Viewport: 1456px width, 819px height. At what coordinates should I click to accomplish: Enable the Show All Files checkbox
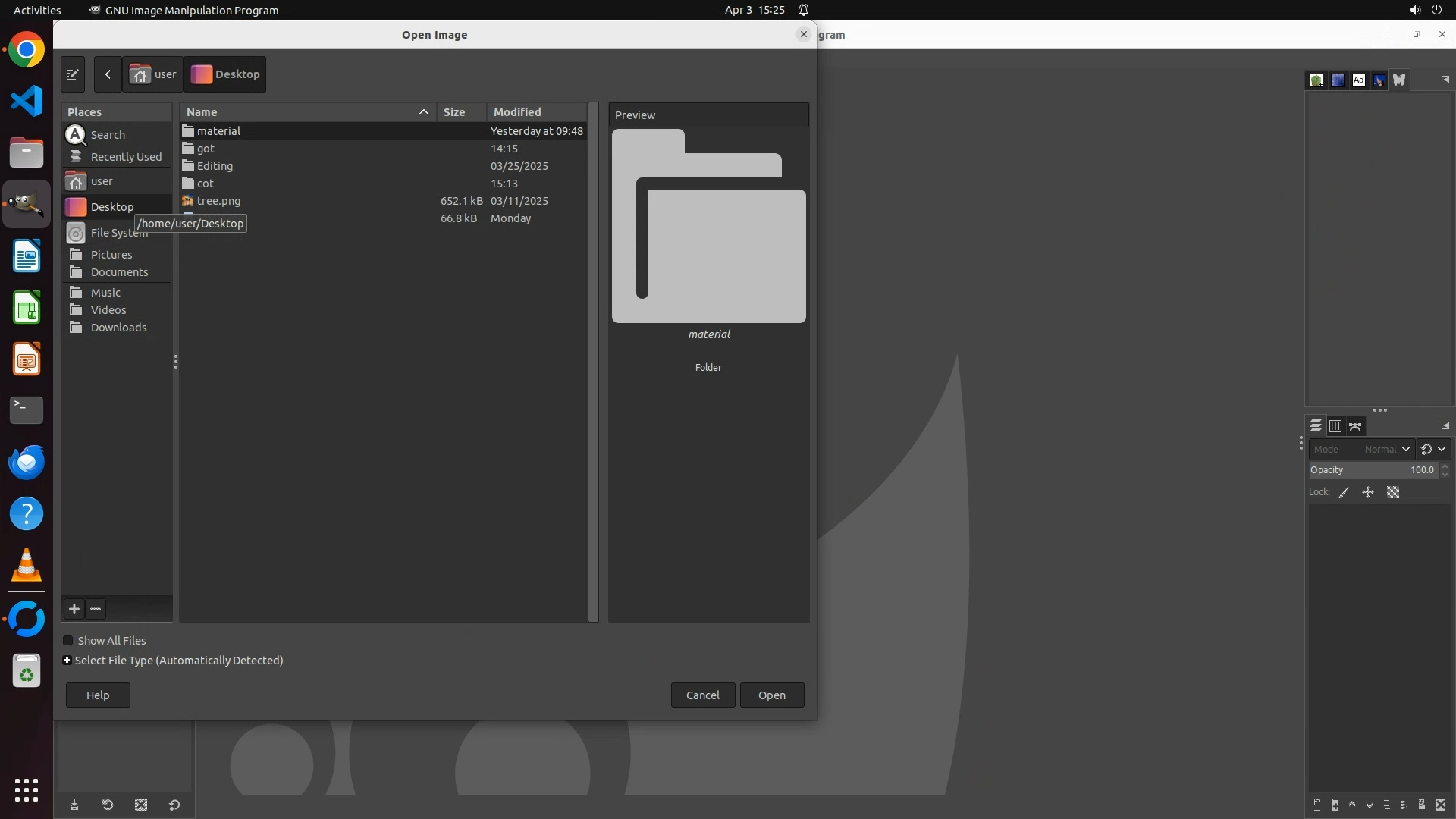[68, 641]
